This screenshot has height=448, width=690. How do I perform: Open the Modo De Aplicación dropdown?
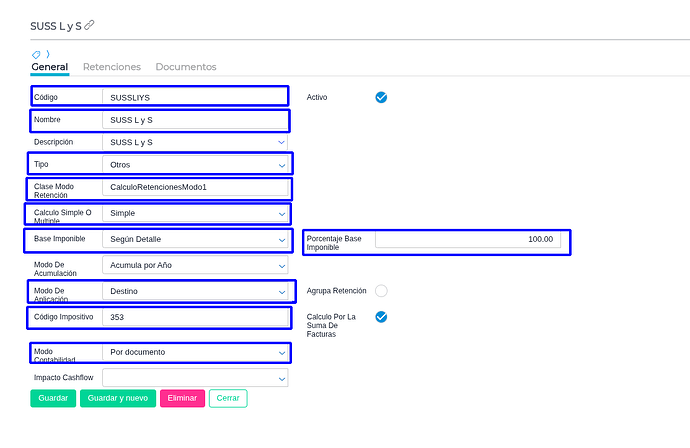click(195, 291)
